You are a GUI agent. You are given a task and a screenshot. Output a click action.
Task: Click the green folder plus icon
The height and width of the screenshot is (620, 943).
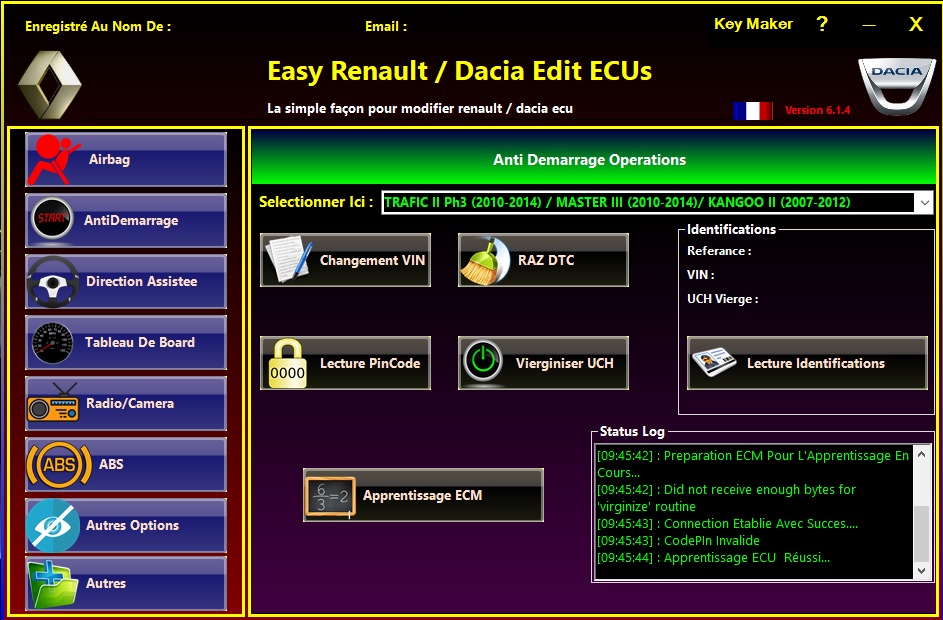[x=55, y=584]
